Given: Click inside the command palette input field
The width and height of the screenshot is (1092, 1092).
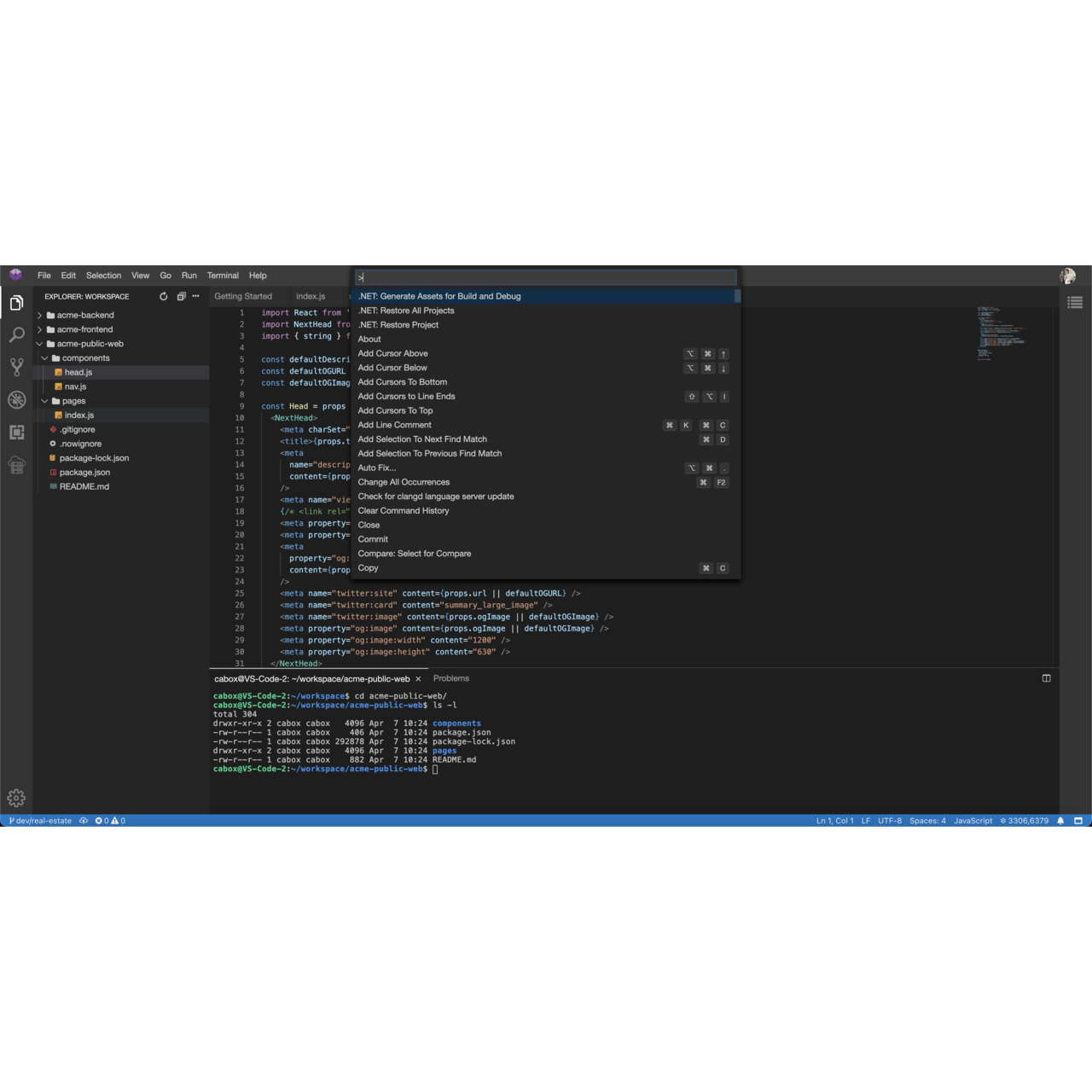Looking at the screenshot, I should tap(546, 276).
